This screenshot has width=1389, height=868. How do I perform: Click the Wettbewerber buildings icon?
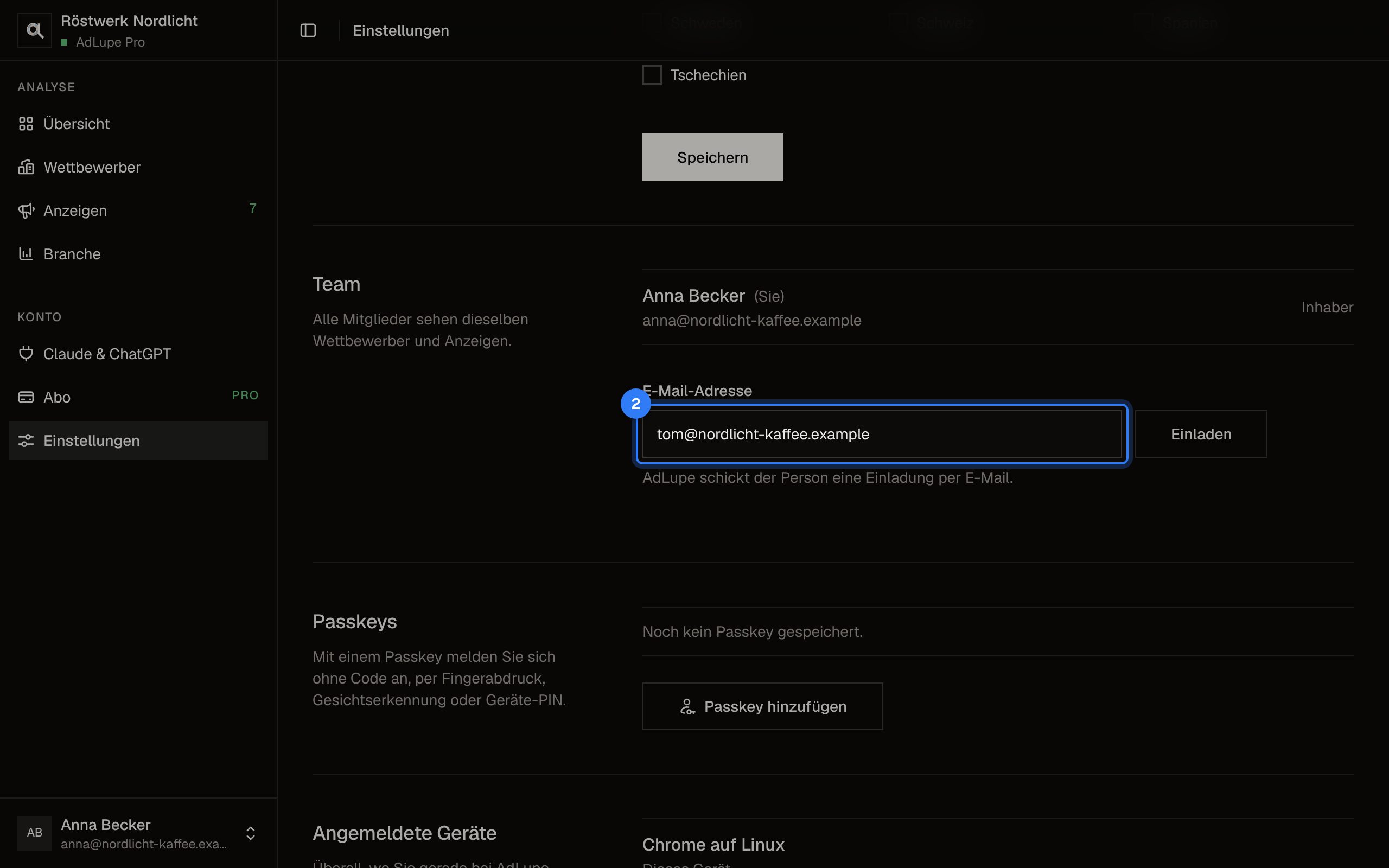26,167
